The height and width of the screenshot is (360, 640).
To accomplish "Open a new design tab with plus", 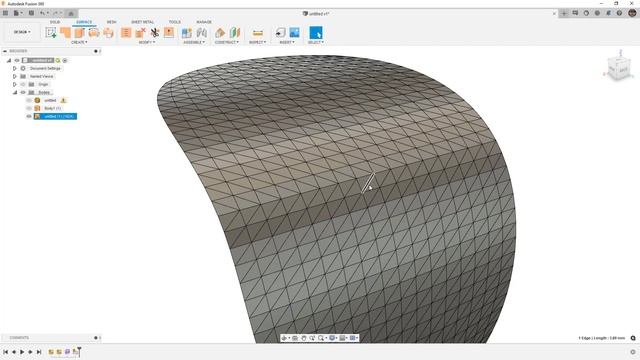I will tap(564, 13).
